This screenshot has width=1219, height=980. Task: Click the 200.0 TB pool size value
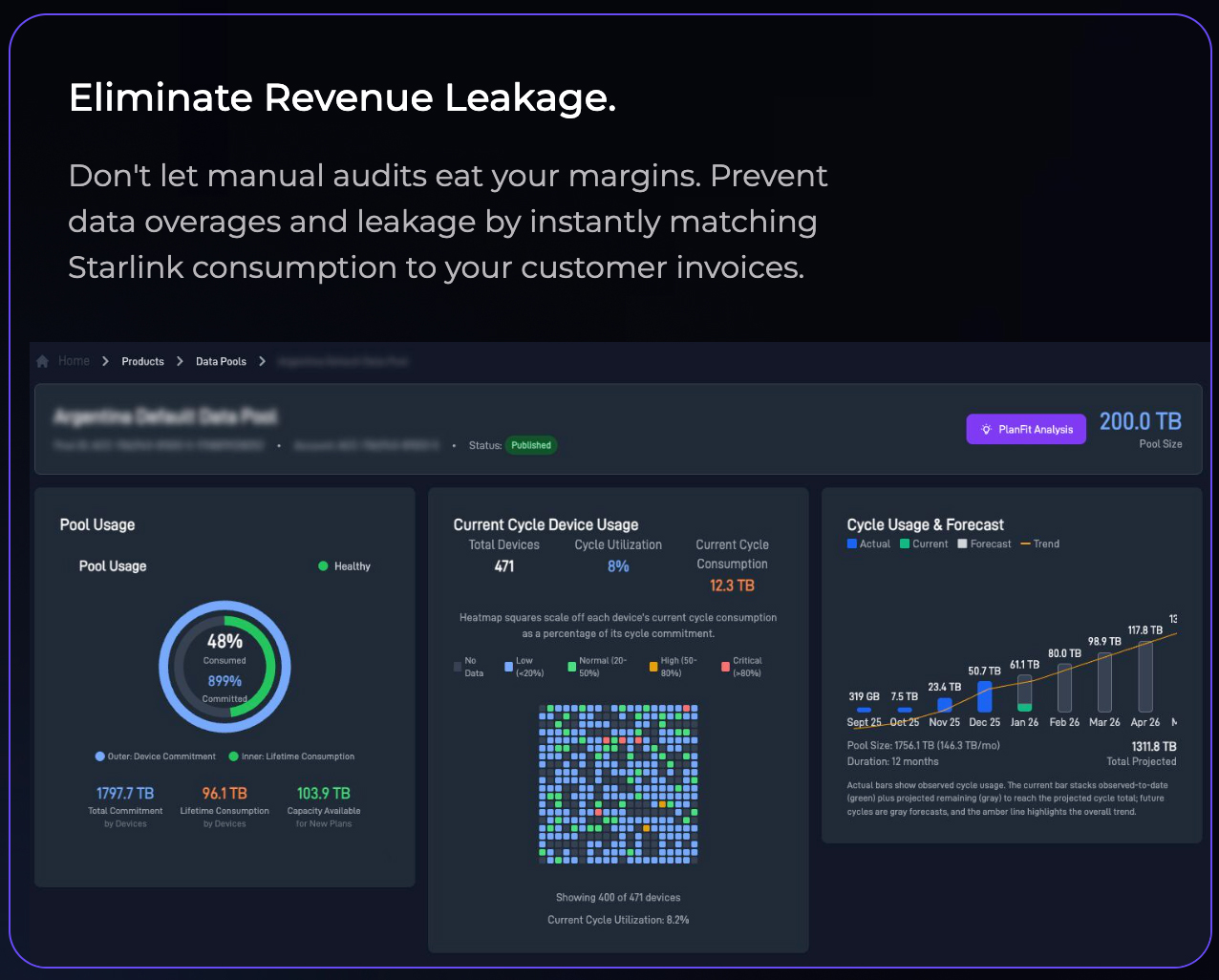1141,421
